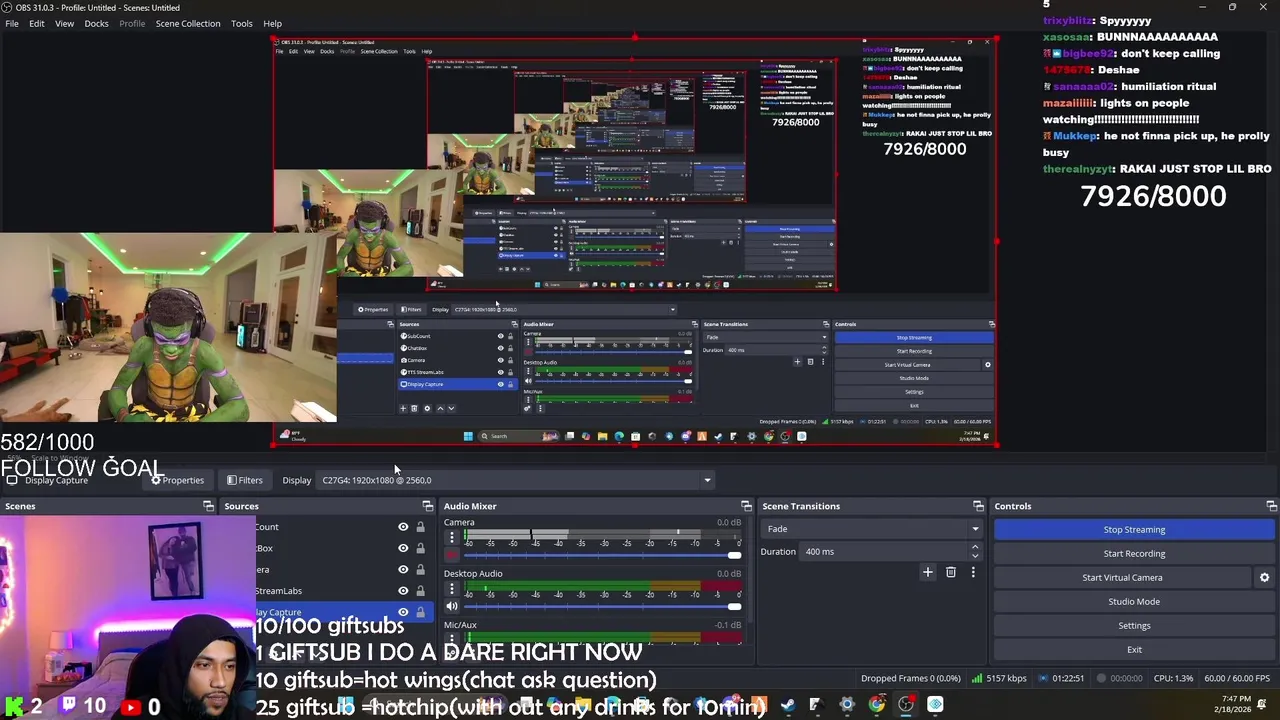Click Start Virtual Camera button
1280x720 pixels.
click(1122, 577)
